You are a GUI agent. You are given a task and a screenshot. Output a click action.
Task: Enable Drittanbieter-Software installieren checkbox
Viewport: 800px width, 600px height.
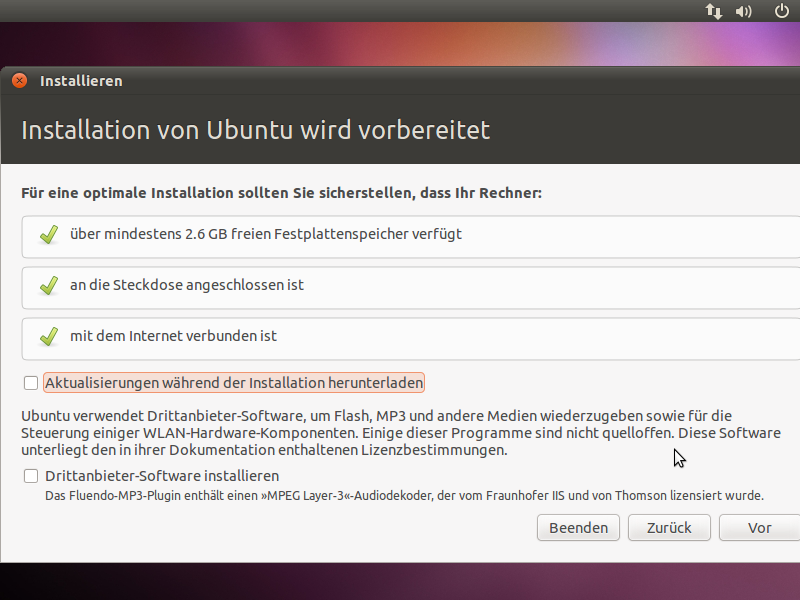point(31,476)
